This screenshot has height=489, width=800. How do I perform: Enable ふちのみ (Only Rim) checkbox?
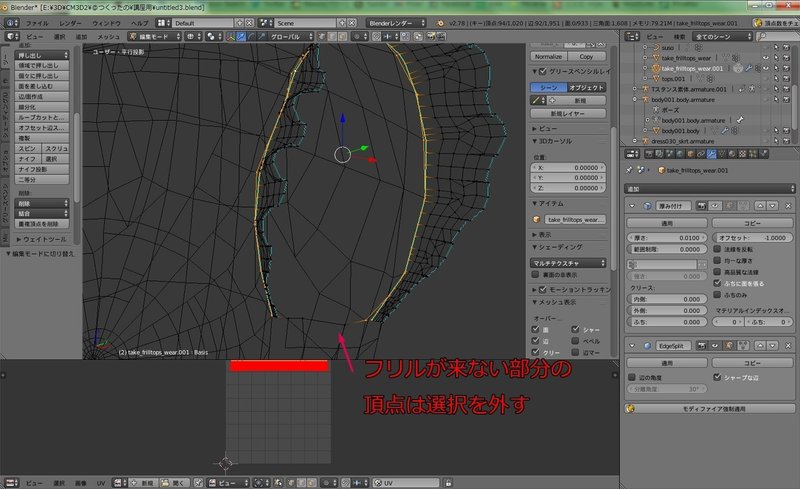pyautogui.click(x=717, y=295)
